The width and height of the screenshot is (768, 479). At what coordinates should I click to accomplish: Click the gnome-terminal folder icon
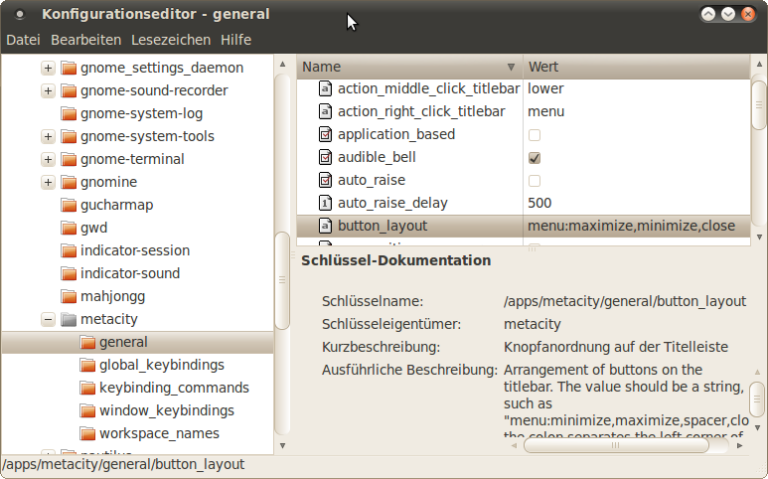[69, 159]
